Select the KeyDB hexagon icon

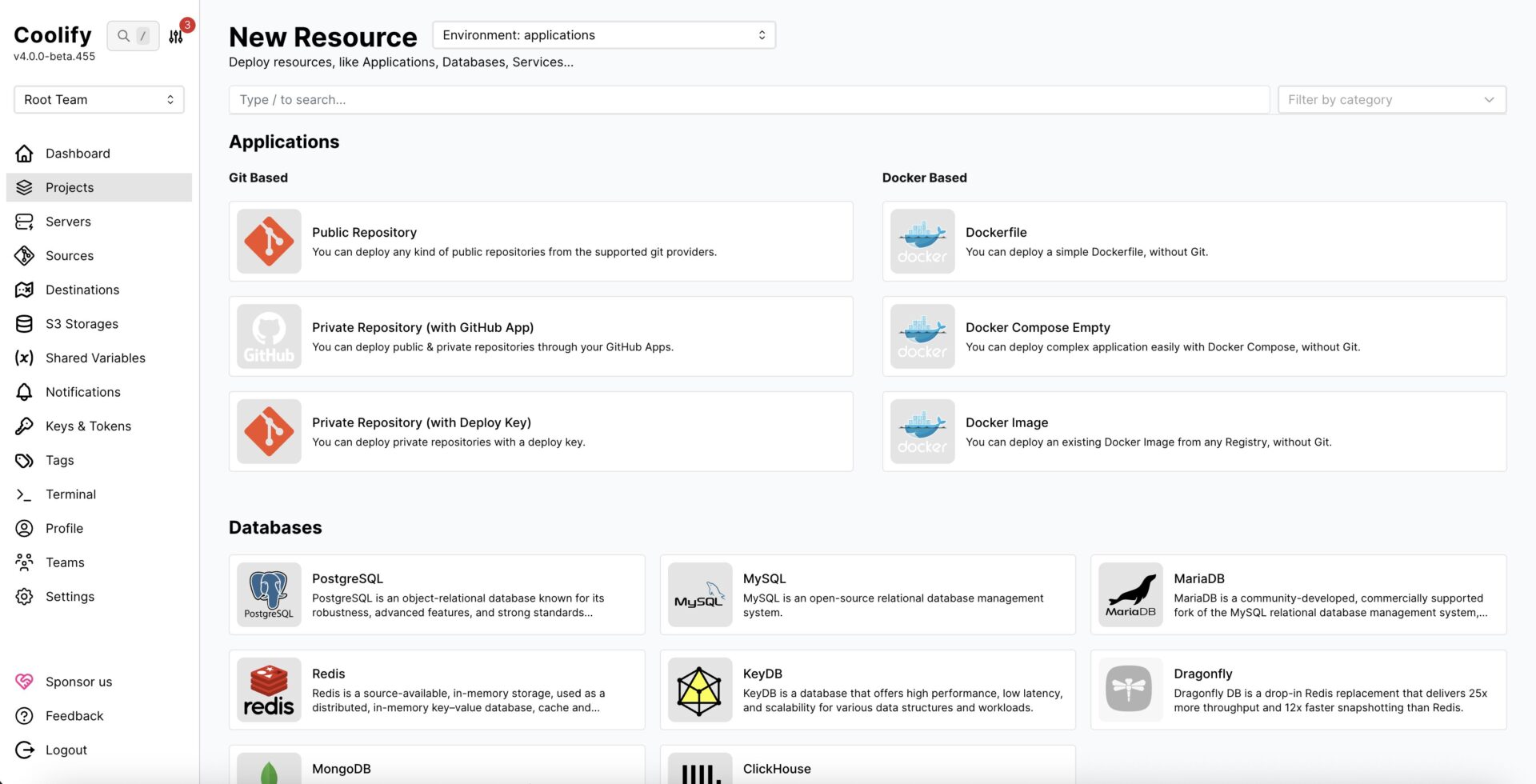pyautogui.click(x=699, y=689)
